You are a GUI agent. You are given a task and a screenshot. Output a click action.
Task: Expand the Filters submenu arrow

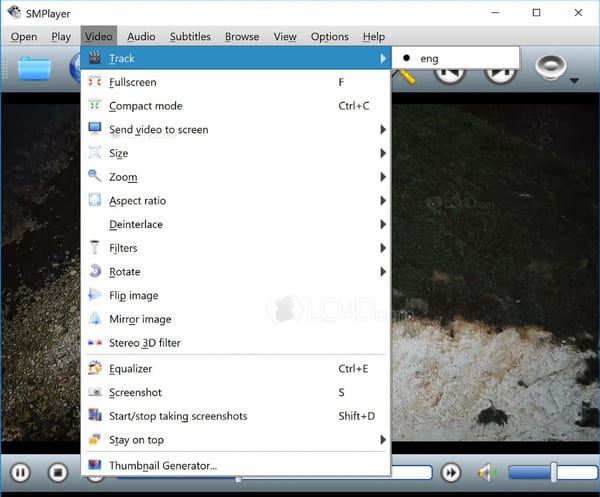click(383, 248)
